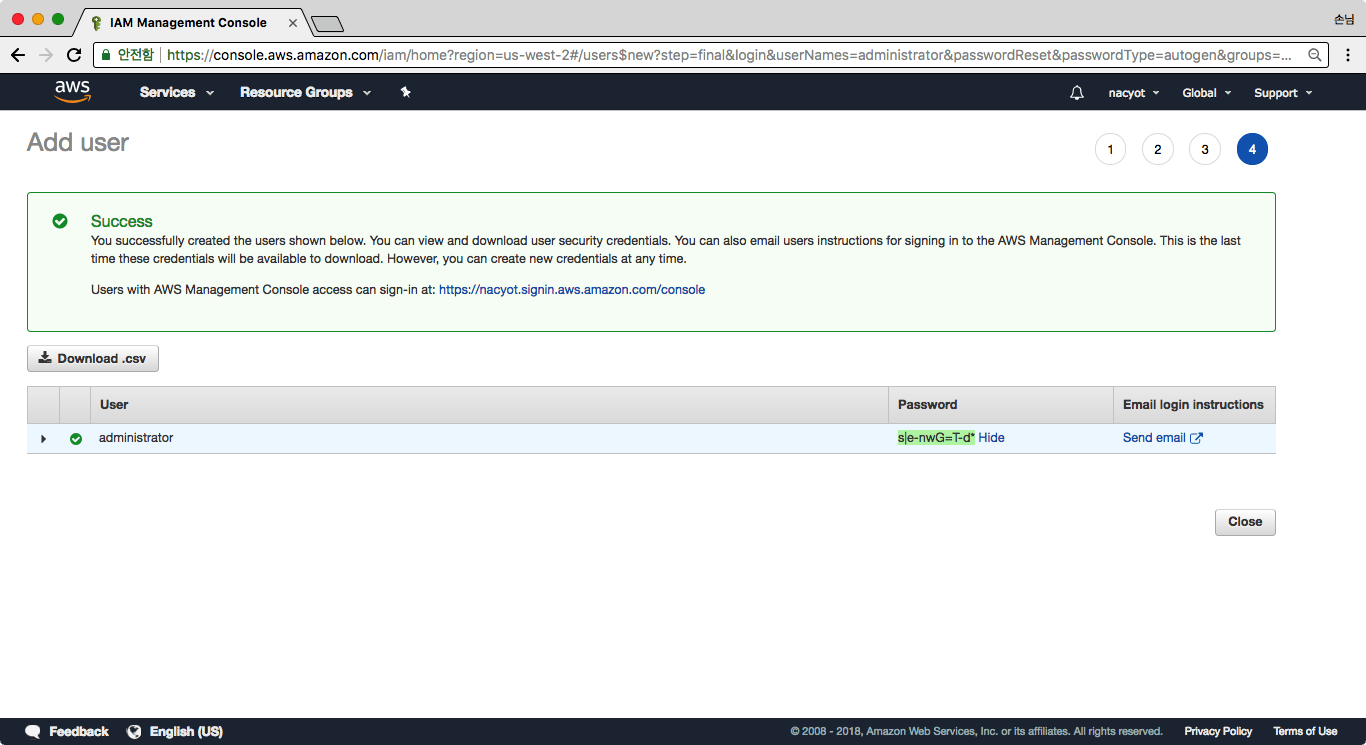This screenshot has width=1366, height=745.
Task: Click the zoom magnifier icon in address bar
Action: (1315, 55)
